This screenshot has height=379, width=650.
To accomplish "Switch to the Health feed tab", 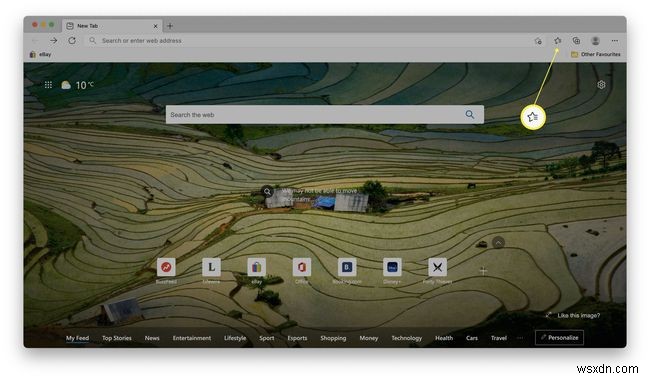I will [444, 338].
